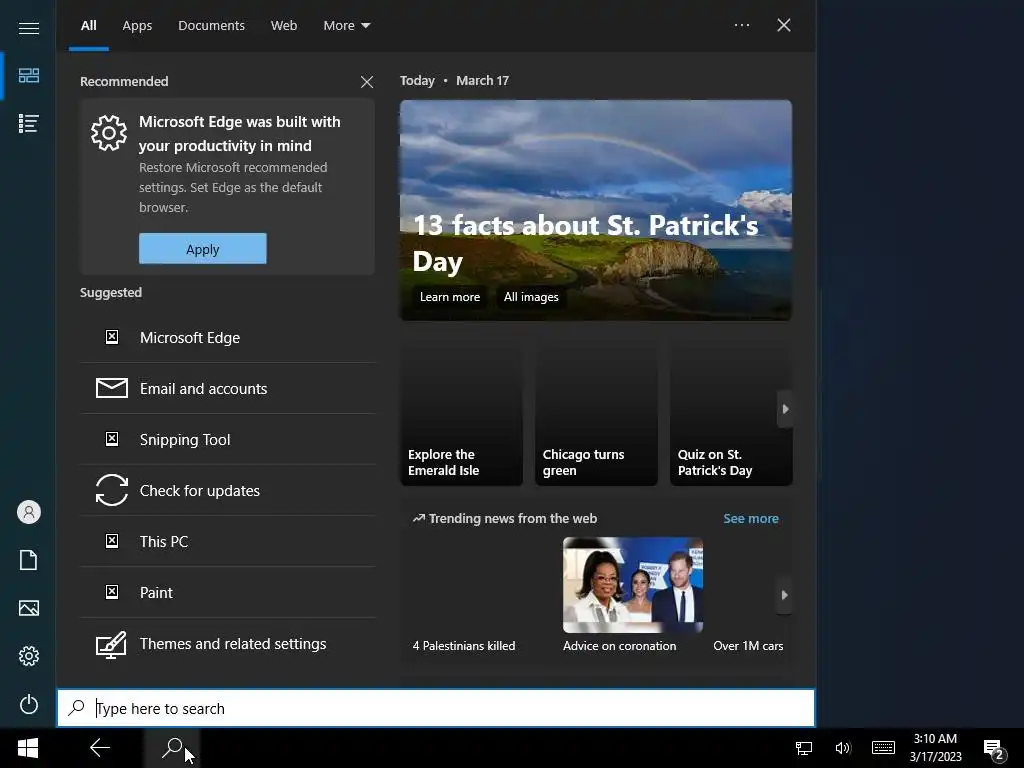The height and width of the screenshot is (768, 1024).
Task: Select the all apps list icon
Action: pyautogui.click(x=29, y=123)
